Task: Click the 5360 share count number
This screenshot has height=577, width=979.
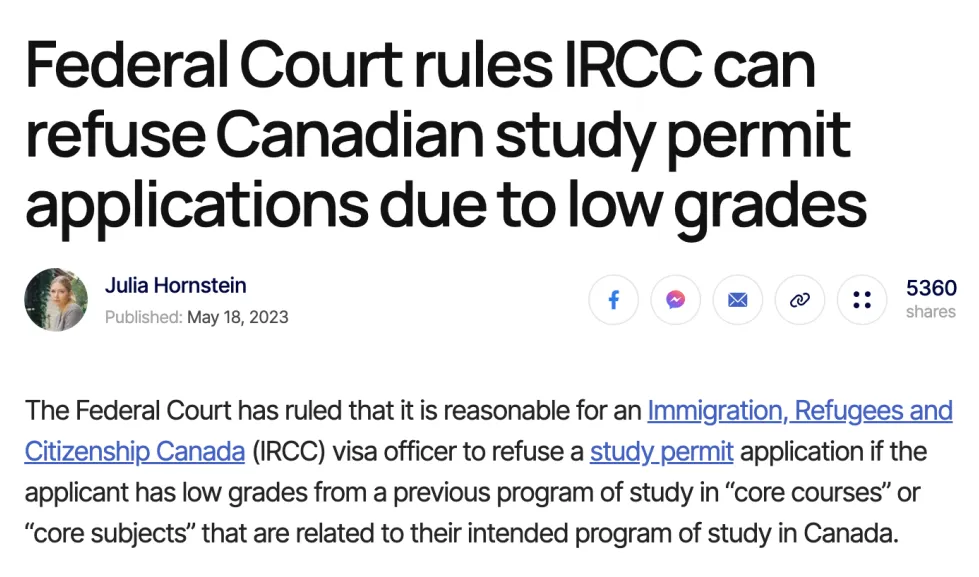Action: [931, 288]
